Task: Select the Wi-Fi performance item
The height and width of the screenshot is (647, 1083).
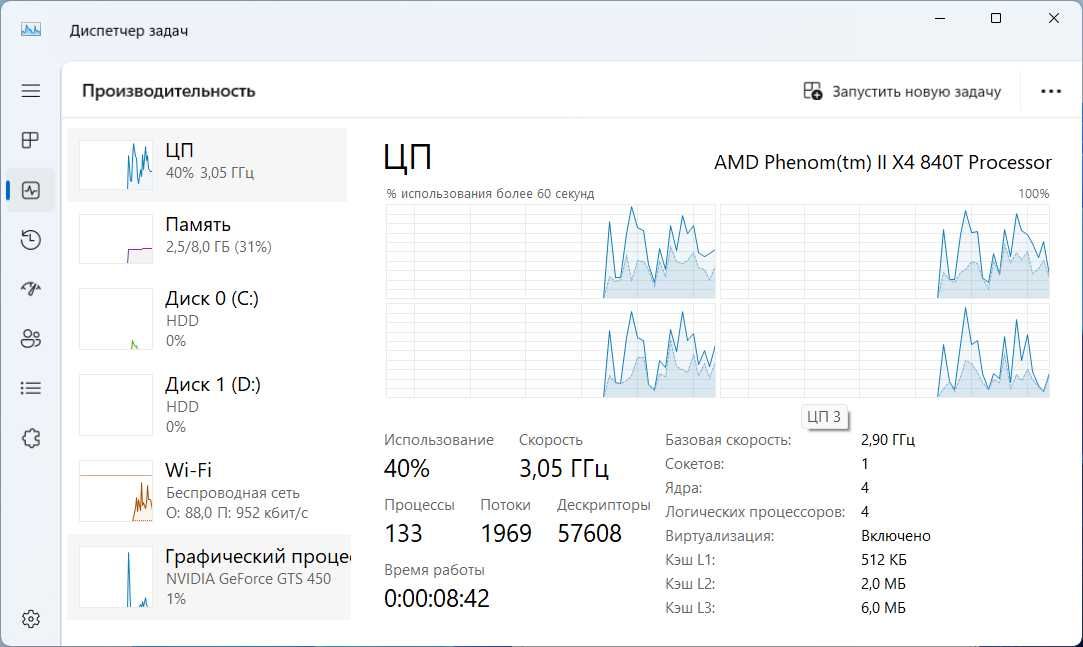Action: pos(207,491)
